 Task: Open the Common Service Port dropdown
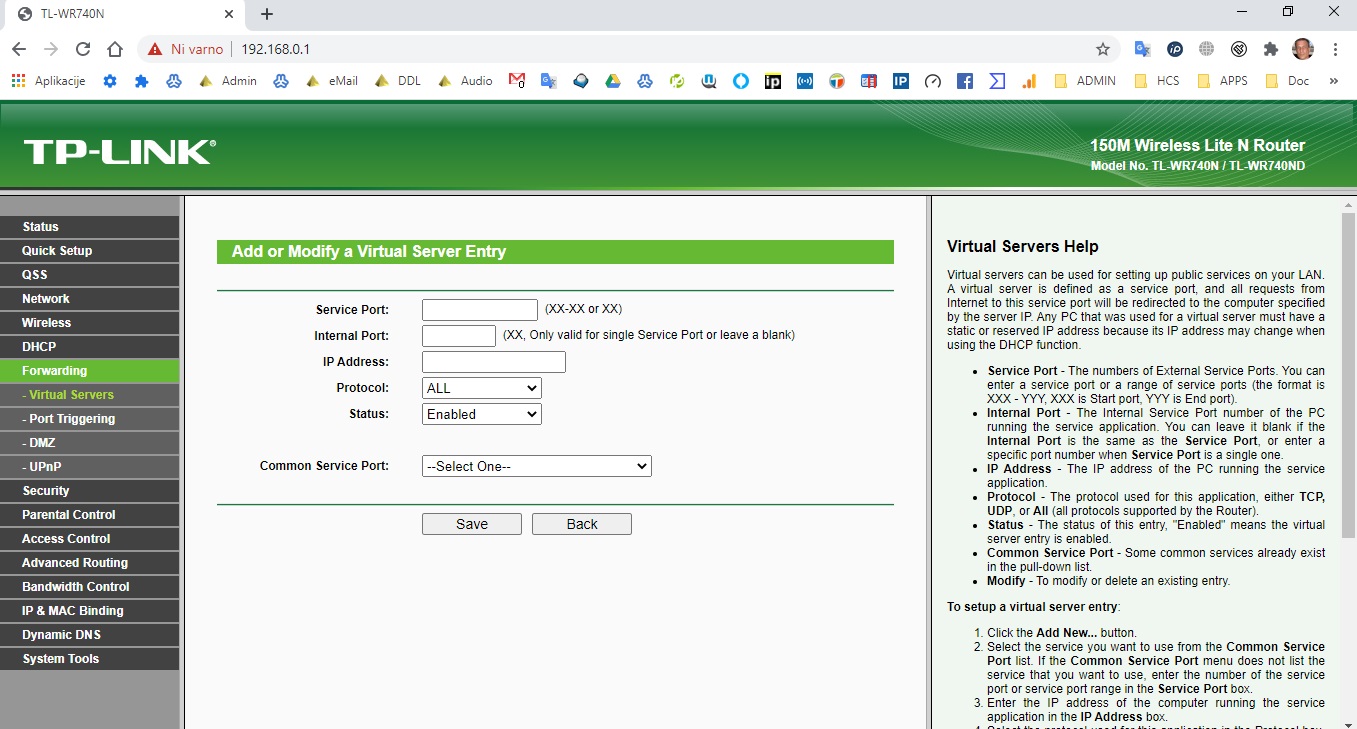tap(537, 466)
